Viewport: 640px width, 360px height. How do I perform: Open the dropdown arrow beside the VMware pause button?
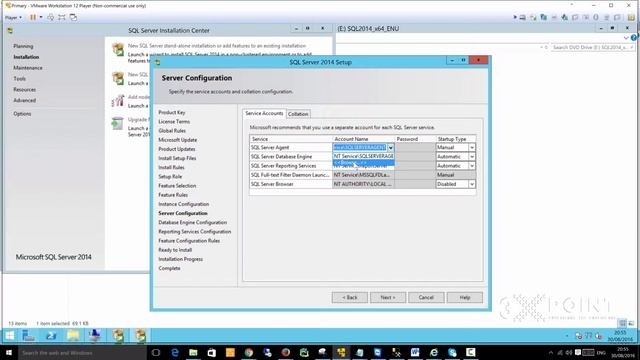click(x=41, y=17)
